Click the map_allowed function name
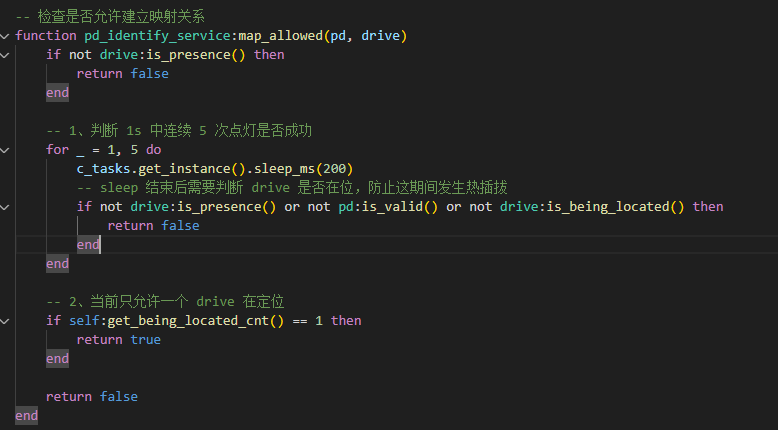 280,36
